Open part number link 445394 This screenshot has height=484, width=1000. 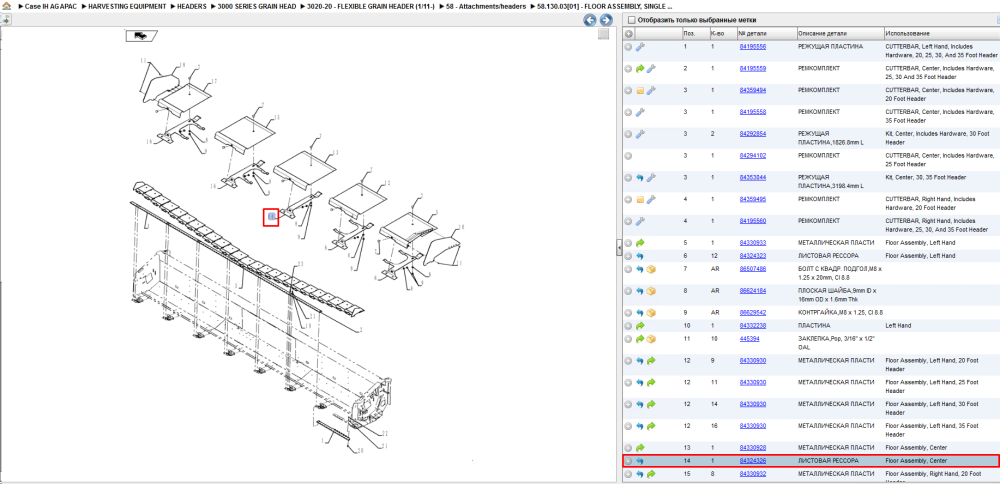pyautogui.click(x=749, y=338)
